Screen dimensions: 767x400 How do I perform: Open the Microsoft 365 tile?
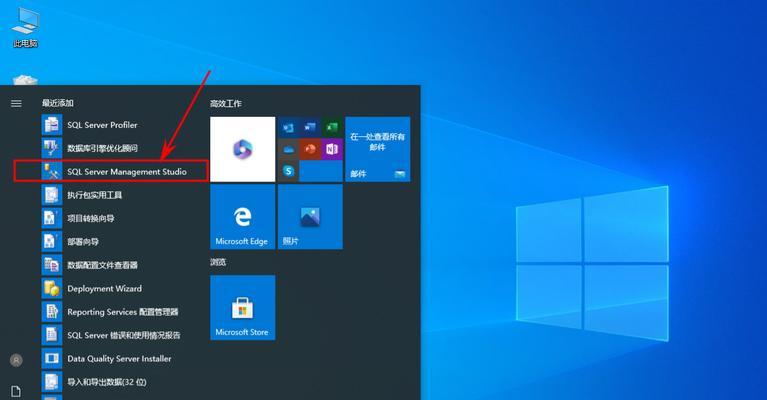point(243,149)
